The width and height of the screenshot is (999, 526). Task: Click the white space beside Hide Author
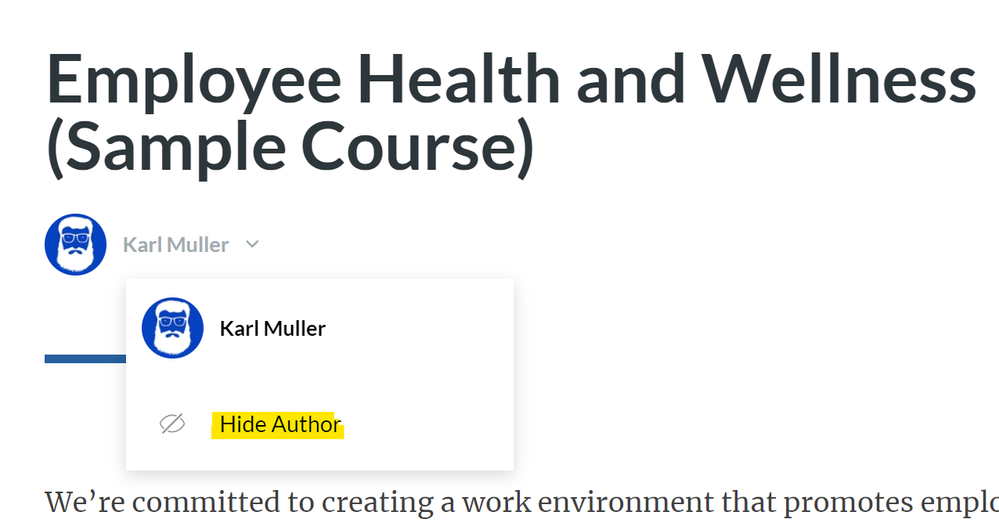430,425
